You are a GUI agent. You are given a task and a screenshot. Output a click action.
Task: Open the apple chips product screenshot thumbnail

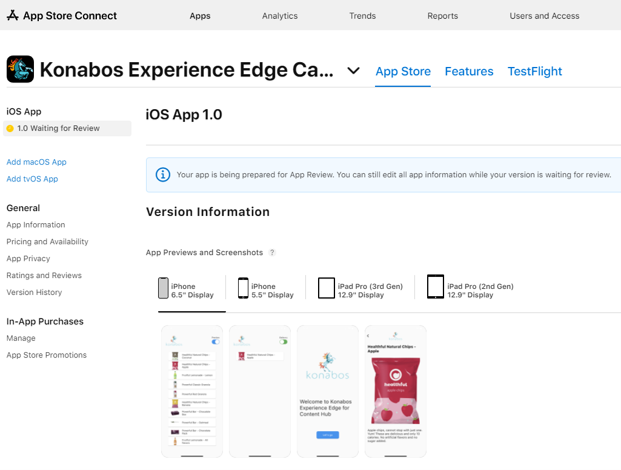point(396,391)
